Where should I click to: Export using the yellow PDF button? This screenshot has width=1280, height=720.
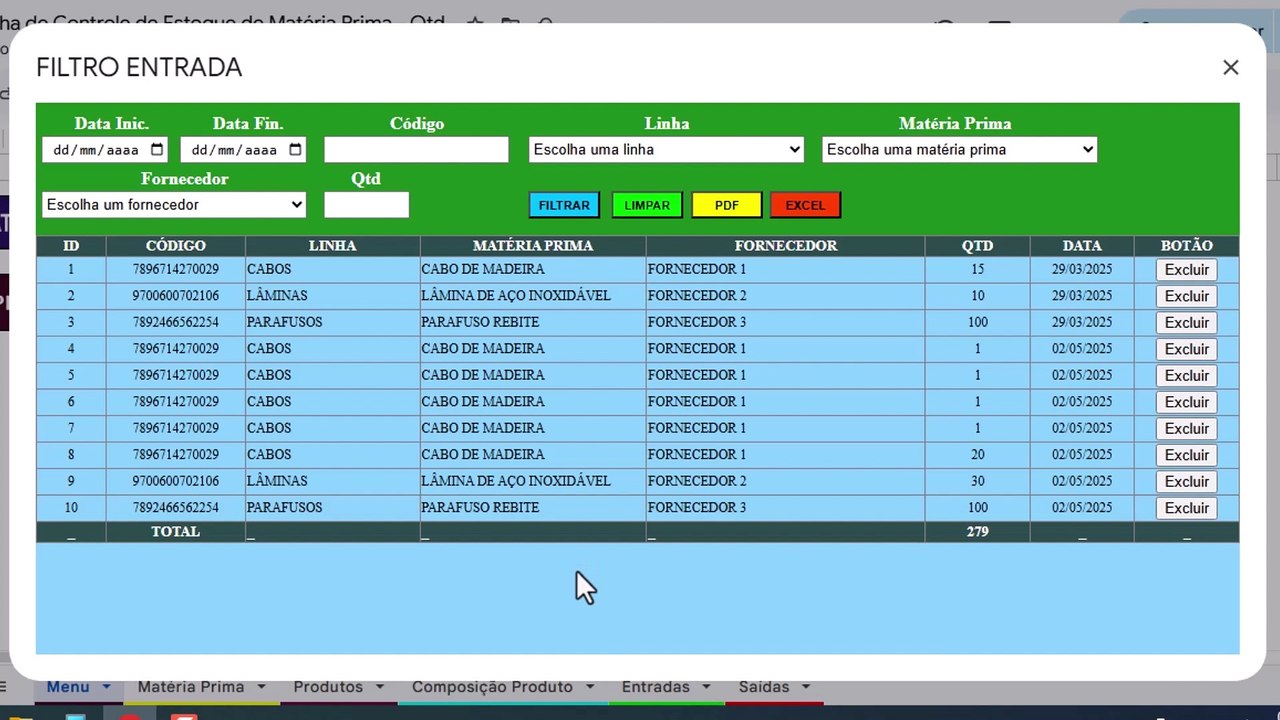coord(727,205)
